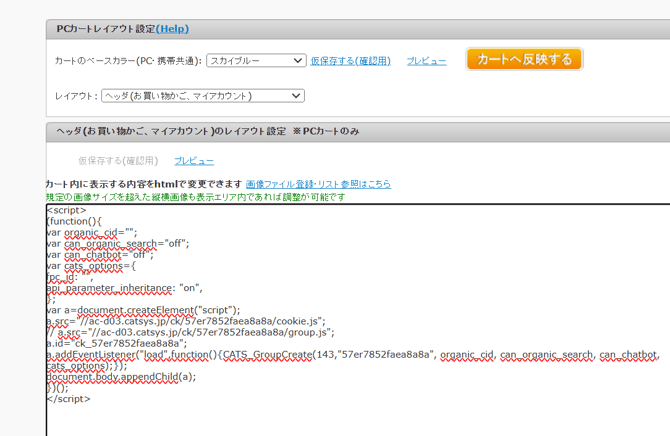This screenshot has width=670, height=436.
Task: Click the document.body.appendChild(a) line
Action: coord(121,377)
